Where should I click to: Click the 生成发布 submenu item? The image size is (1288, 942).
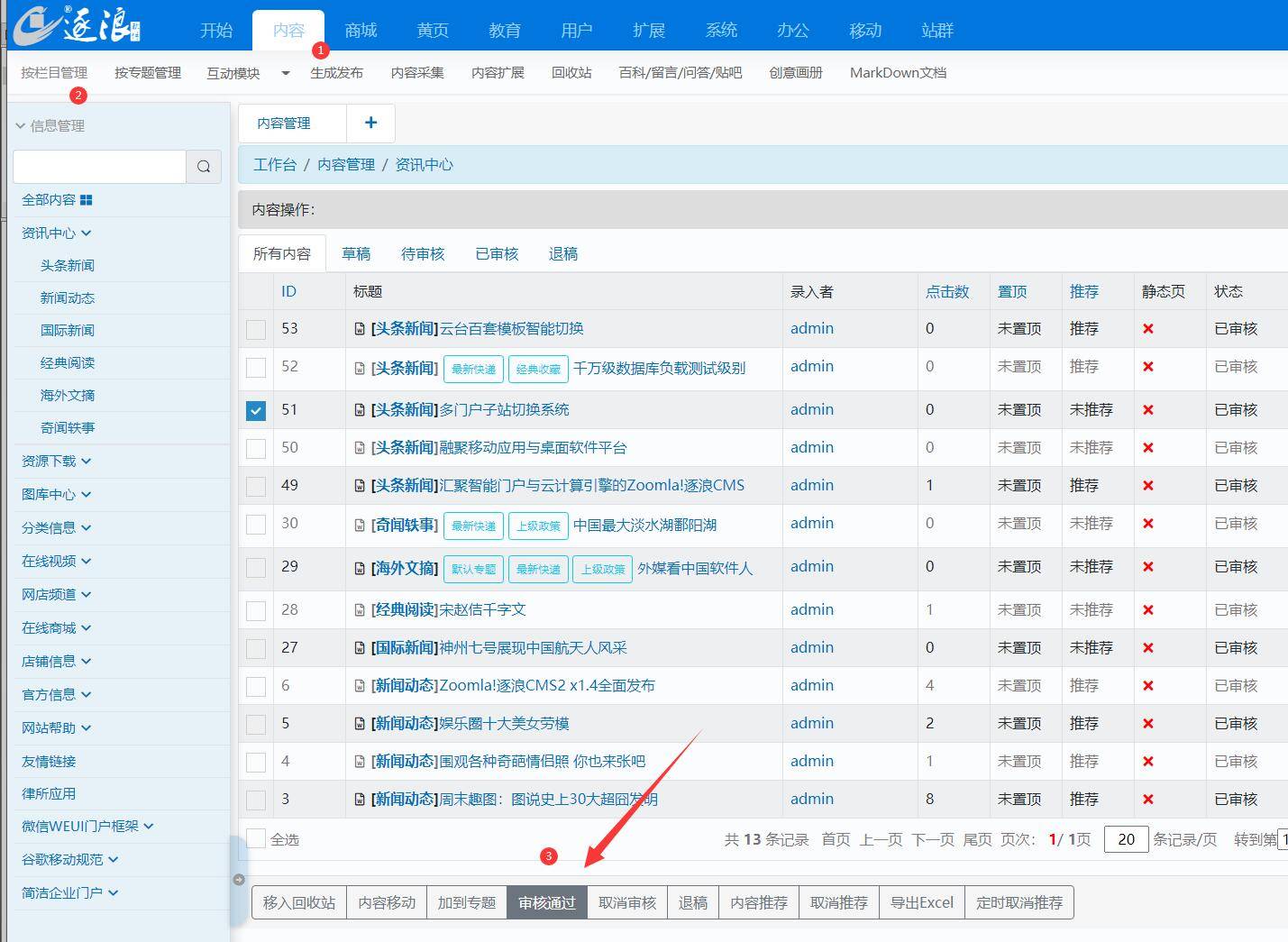click(337, 73)
